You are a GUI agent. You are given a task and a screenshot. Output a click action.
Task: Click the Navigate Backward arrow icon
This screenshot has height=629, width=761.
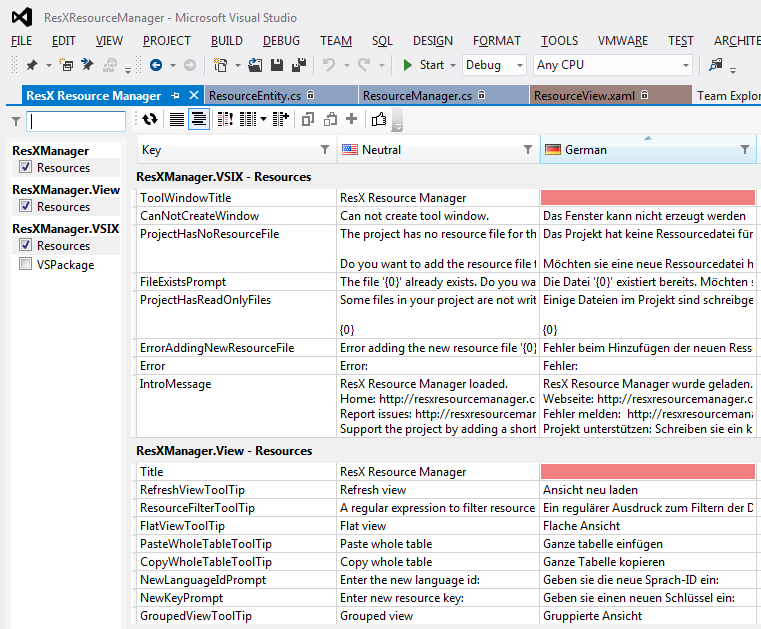(x=156, y=65)
